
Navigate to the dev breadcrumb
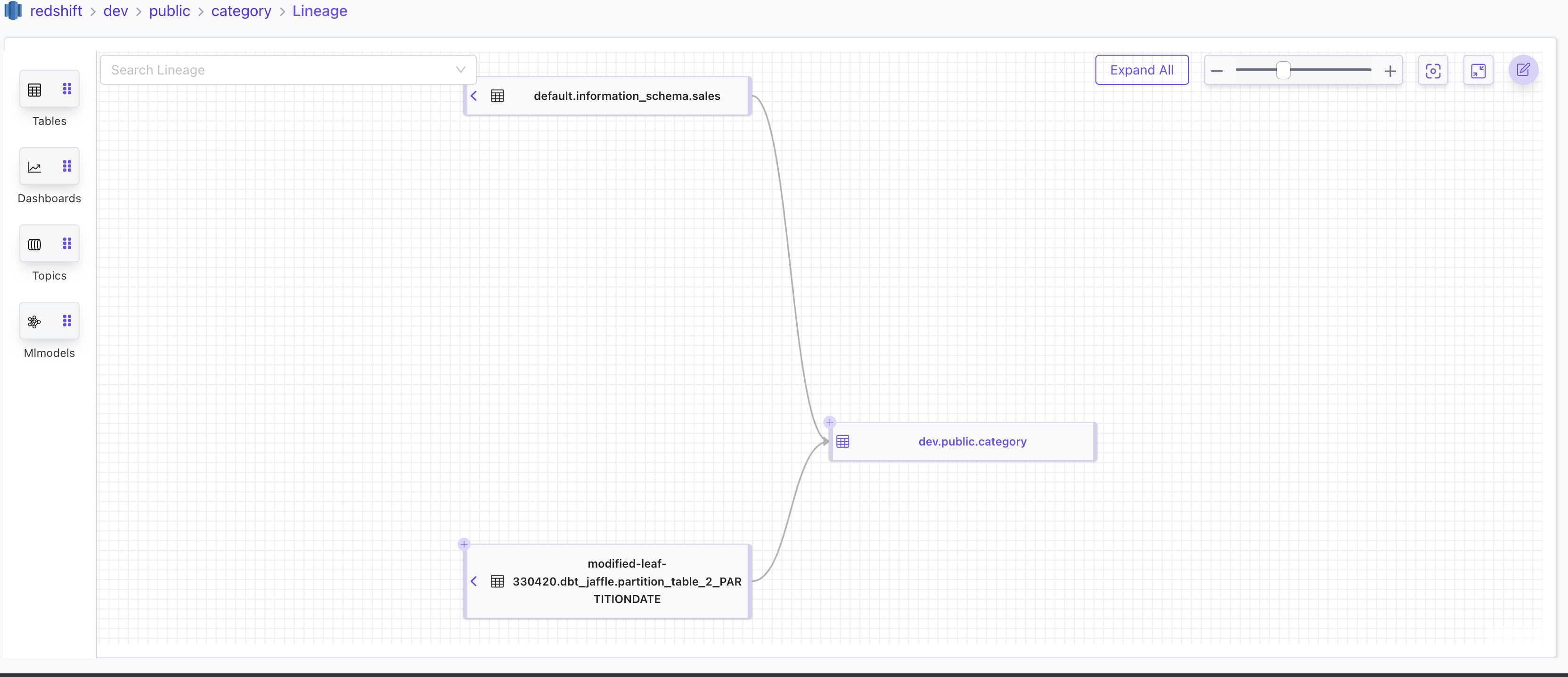[115, 10]
